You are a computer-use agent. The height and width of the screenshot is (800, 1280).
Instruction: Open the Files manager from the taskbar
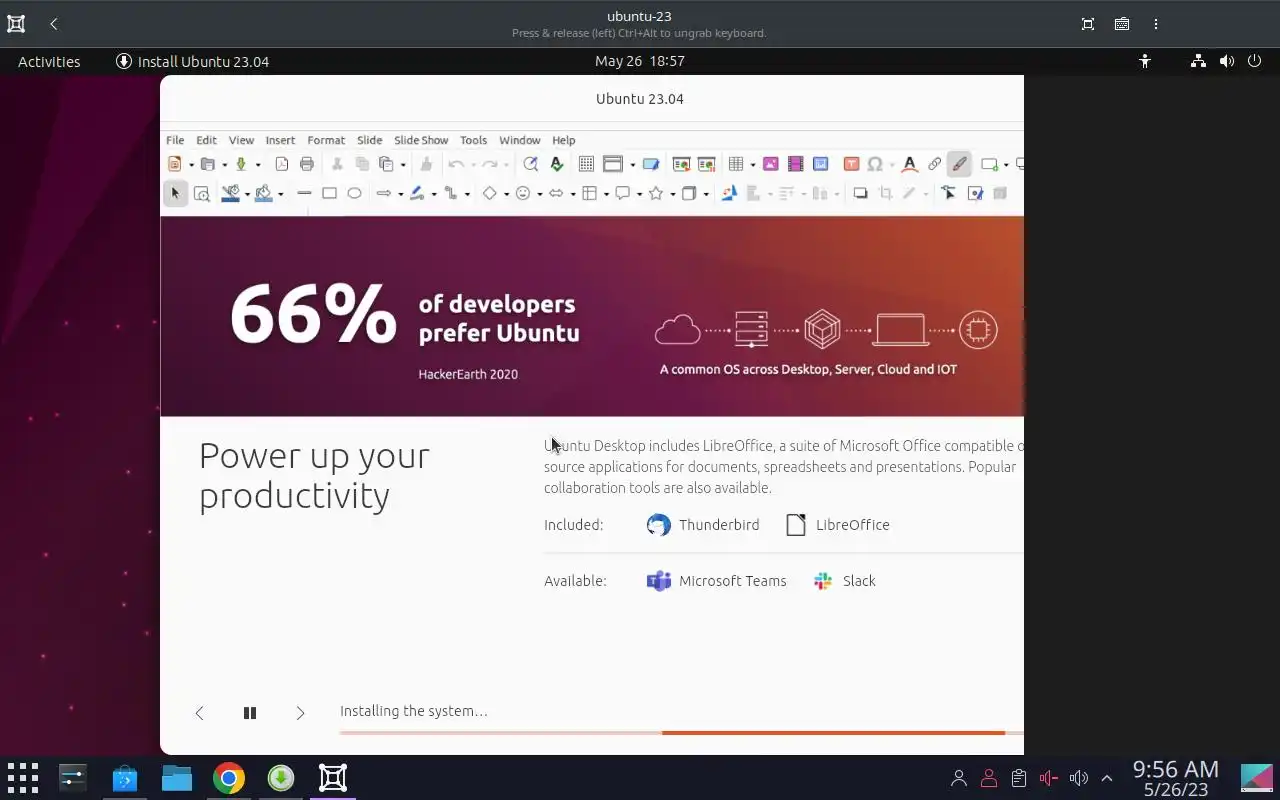pyautogui.click(x=177, y=778)
